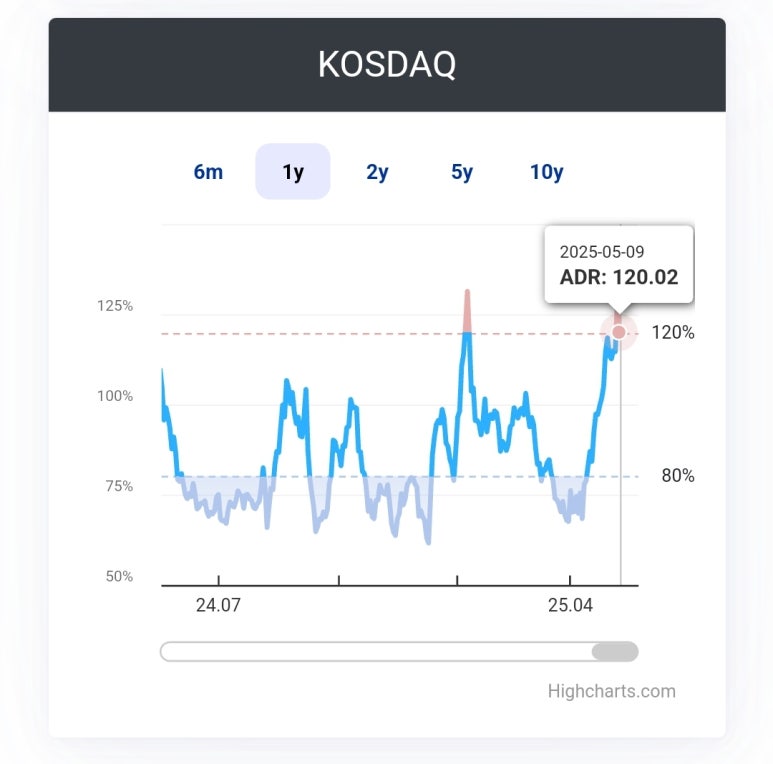Click the 100% y-axis label
The width and height of the screenshot is (773, 764).
(x=115, y=396)
